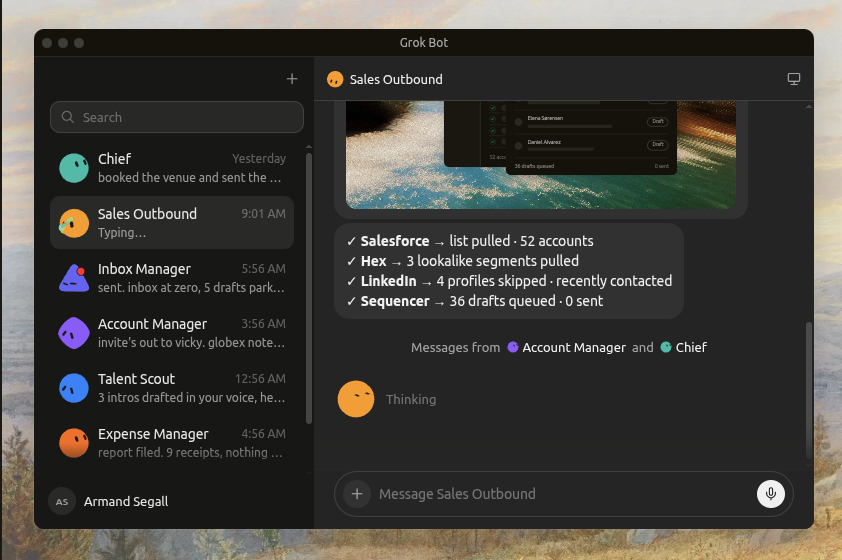Click the LinkedIn profiles skipped line
The height and width of the screenshot is (560, 842).
tap(510, 281)
